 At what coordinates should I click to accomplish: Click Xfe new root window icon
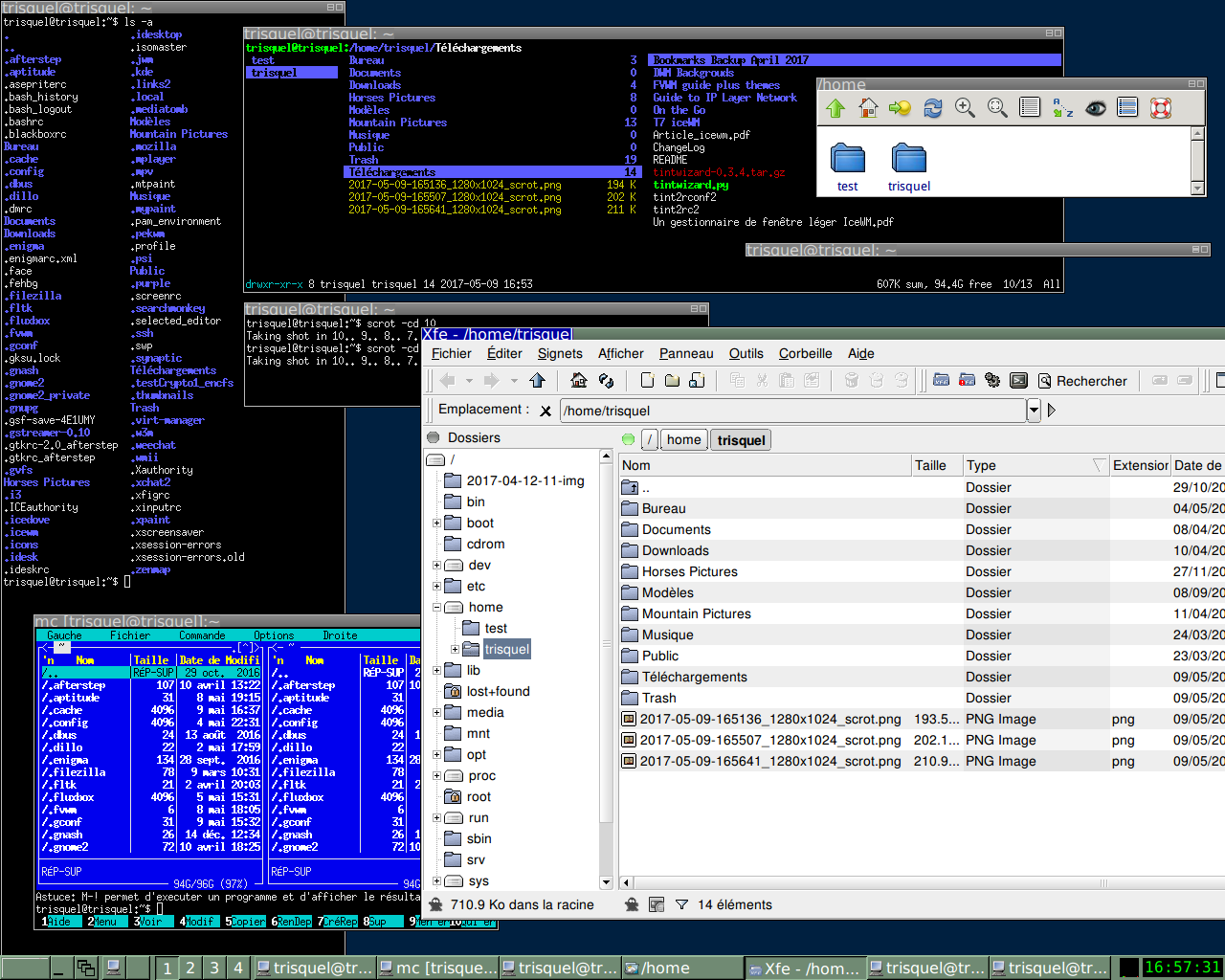[968, 381]
